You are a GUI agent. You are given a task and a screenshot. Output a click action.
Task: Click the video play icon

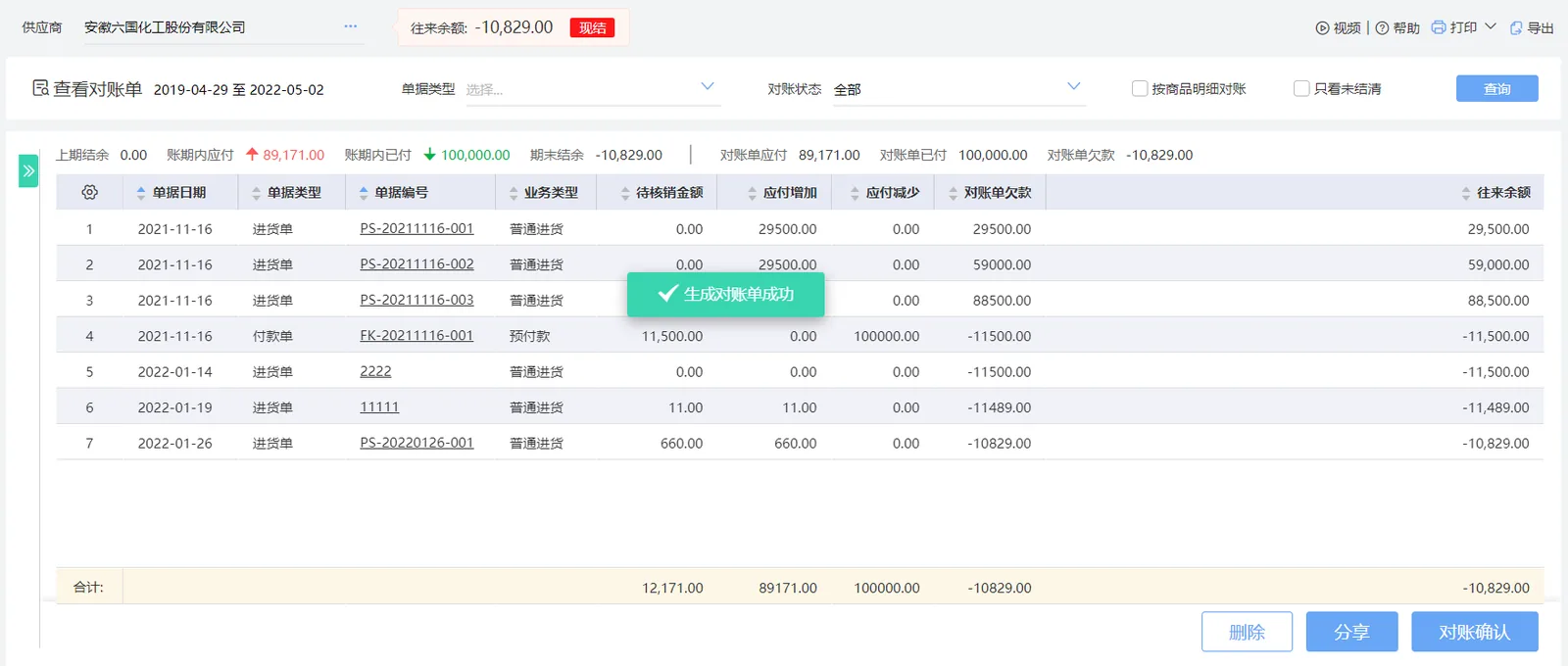point(1322,28)
